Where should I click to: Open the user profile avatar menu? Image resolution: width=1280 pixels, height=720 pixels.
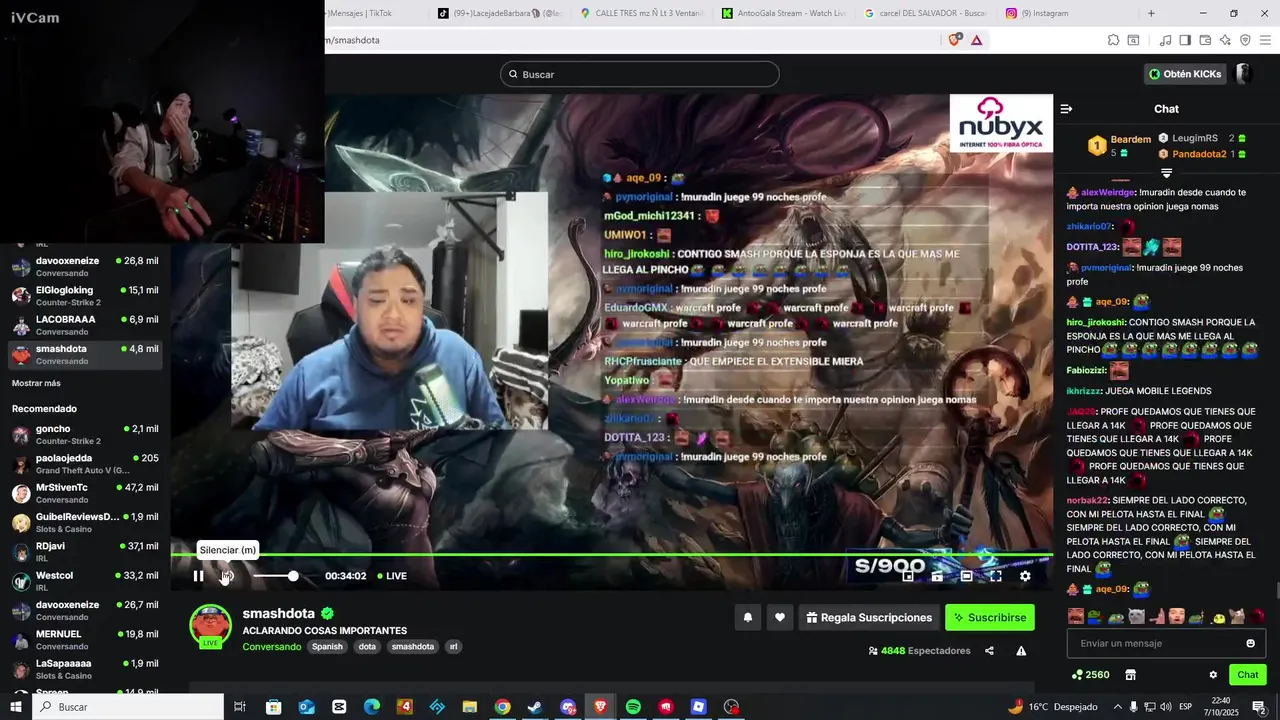click(1245, 74)
